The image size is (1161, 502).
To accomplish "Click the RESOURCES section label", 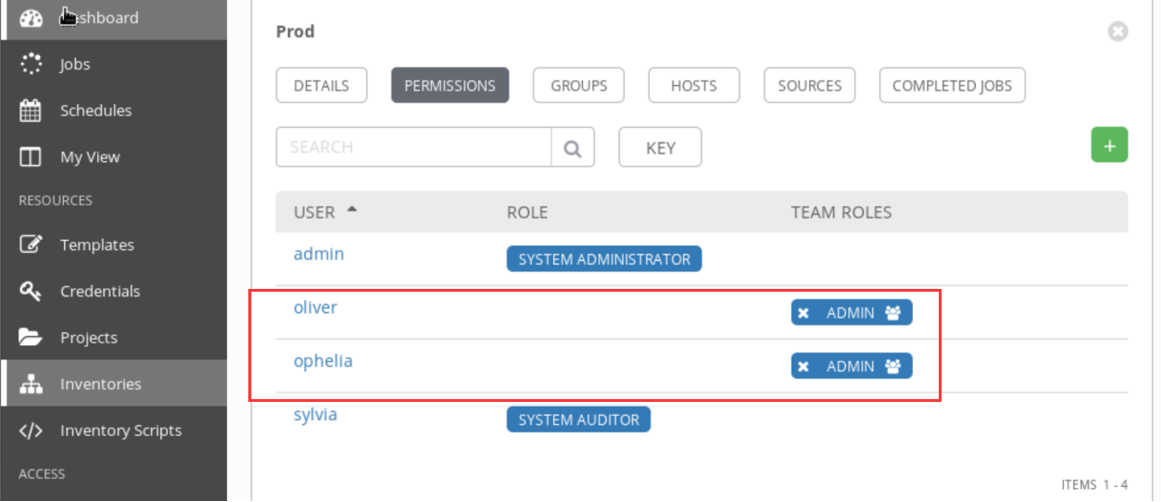I will (x=56, y=201).
